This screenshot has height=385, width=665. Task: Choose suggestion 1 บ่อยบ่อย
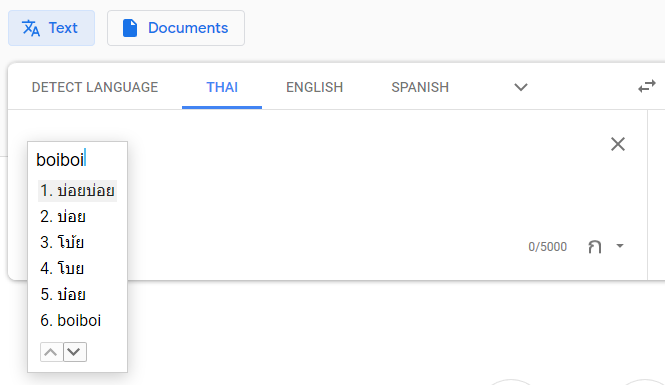tap(77, 191)
